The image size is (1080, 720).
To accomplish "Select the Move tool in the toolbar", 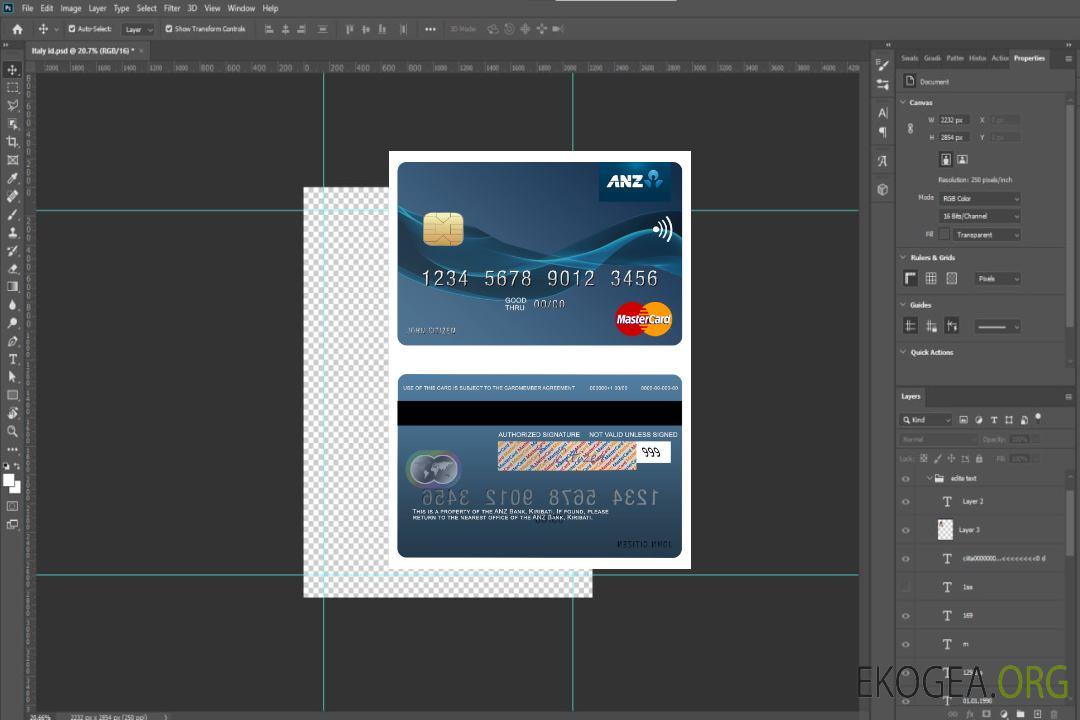I will pyautogui.click(x=12, y=70).
